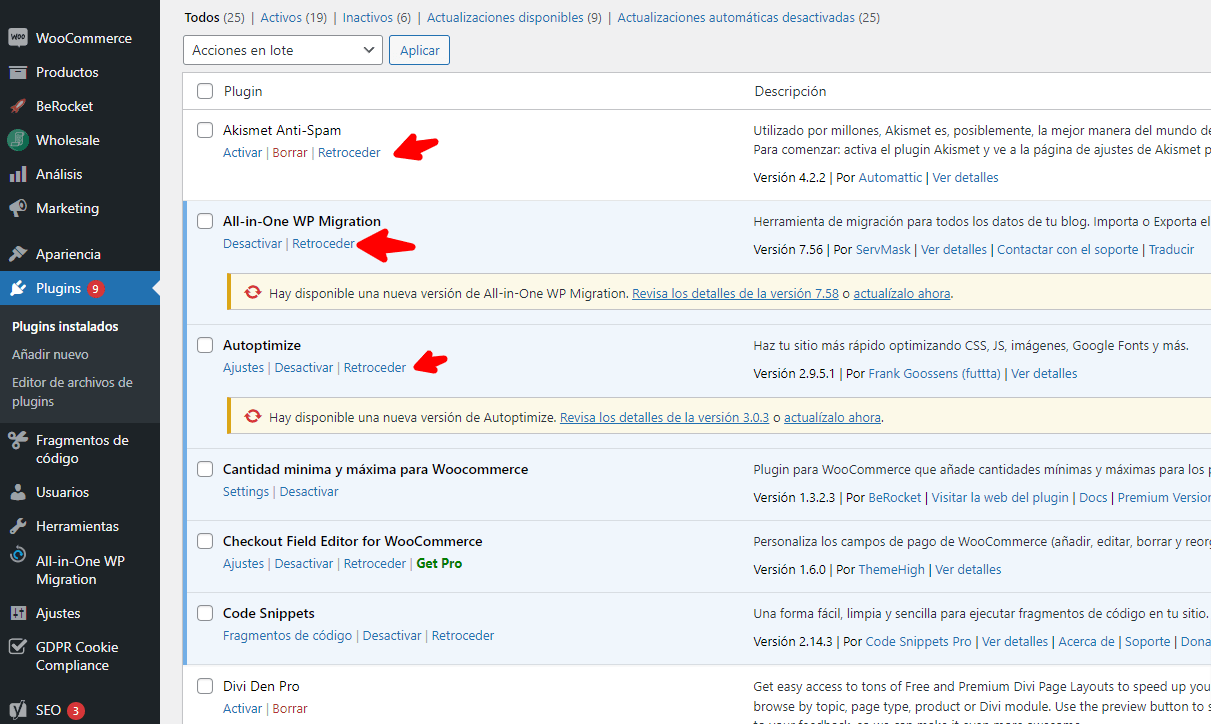Click the Ajustes sliders icon
Image resolution: width=1211 pixels, height=724 pixels.
click(18, 613)
